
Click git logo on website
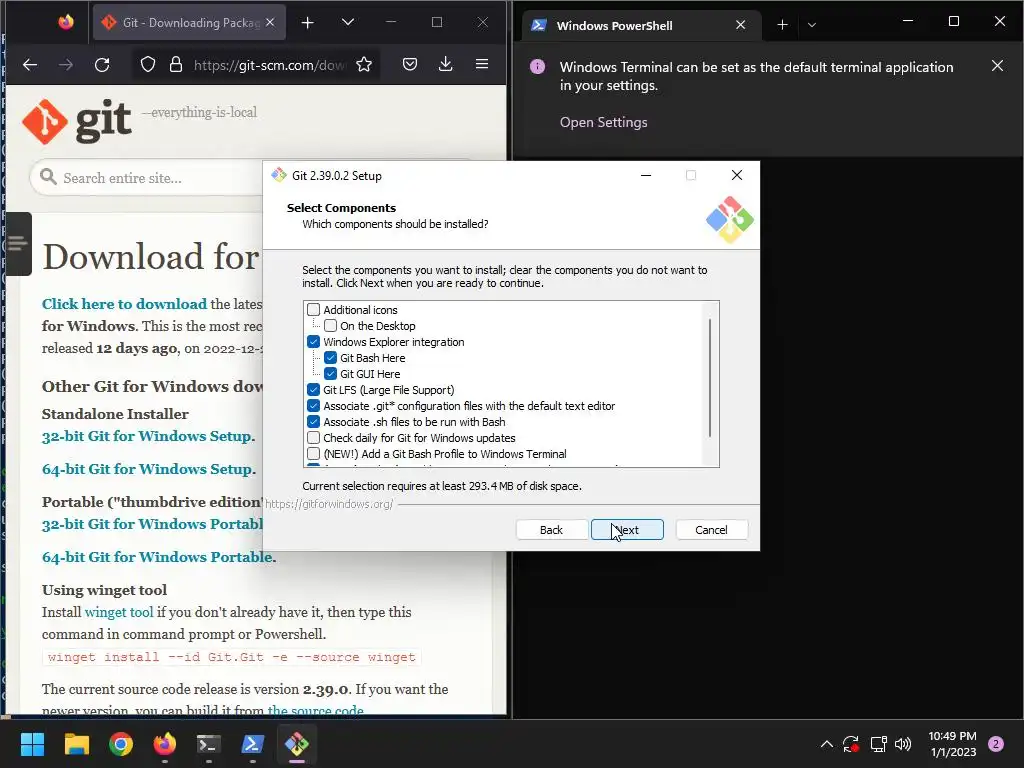click(x=77, y=121)
